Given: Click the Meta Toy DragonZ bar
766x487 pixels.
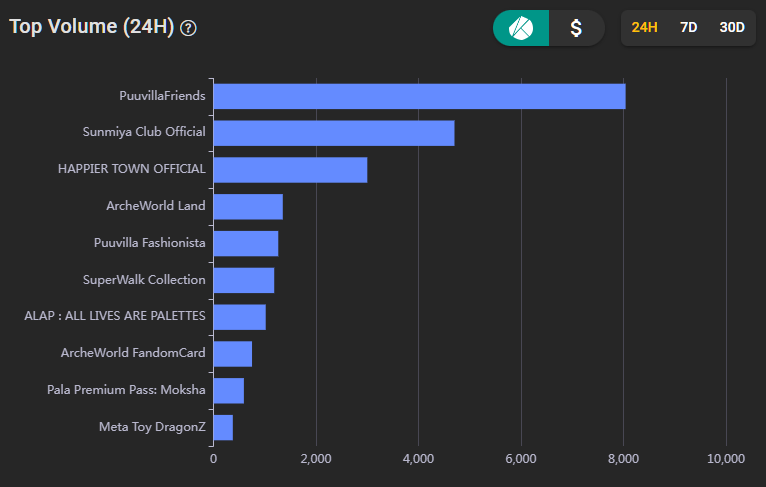Looking at the screenshot, I should [223, 427].
